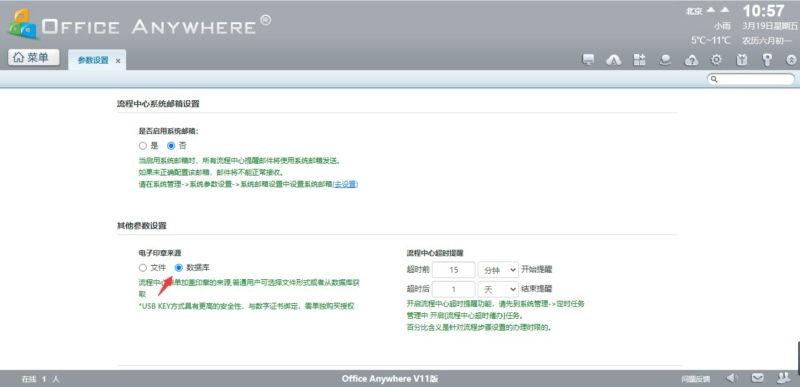Click the shirt theme icon
This screenshot has width=800, height=387.
742,60
